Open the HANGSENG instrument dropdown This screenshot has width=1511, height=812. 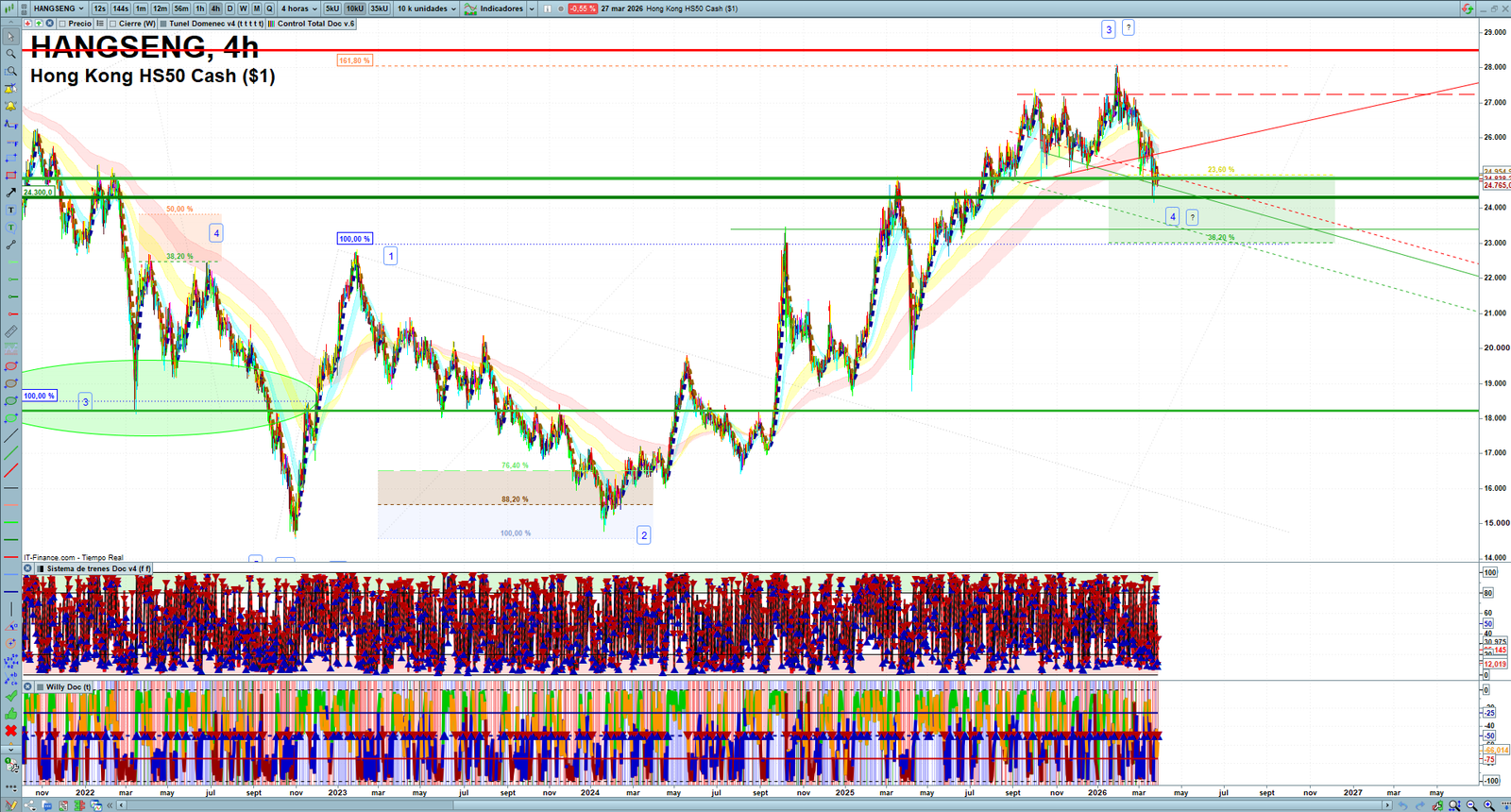click(x=58, y=8)
